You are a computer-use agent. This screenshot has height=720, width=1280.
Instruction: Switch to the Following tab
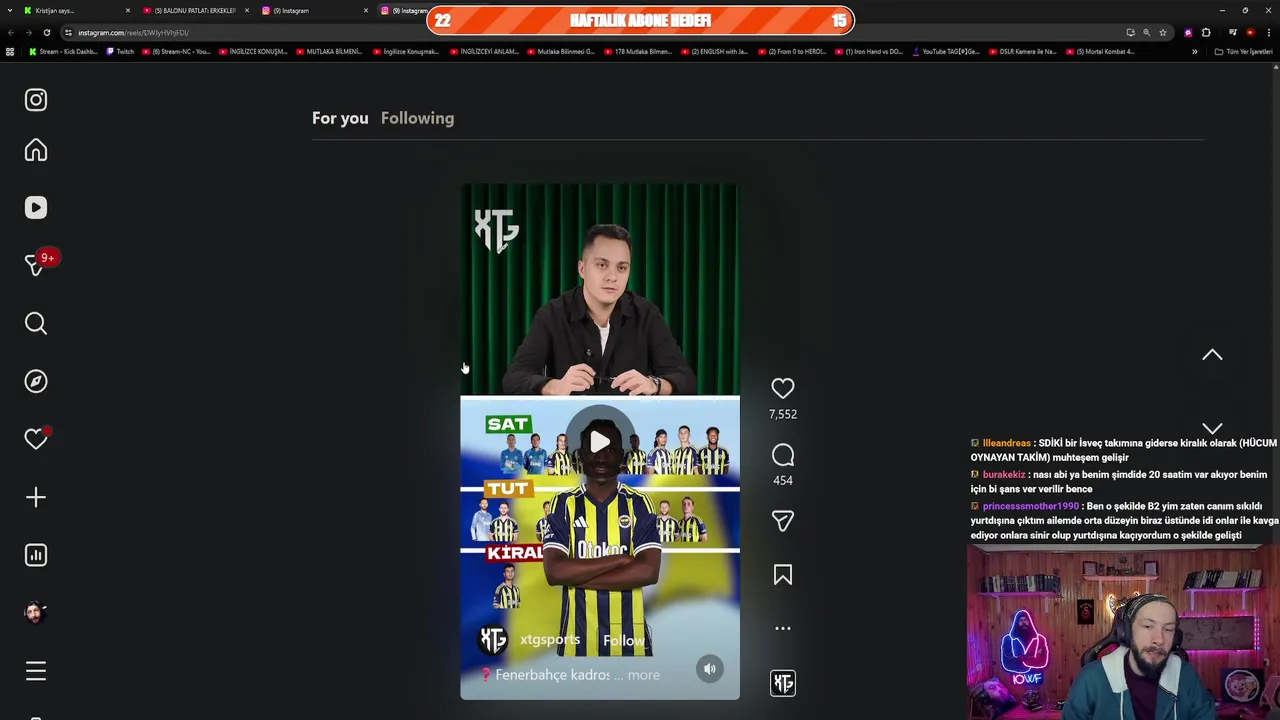point(417,118)
